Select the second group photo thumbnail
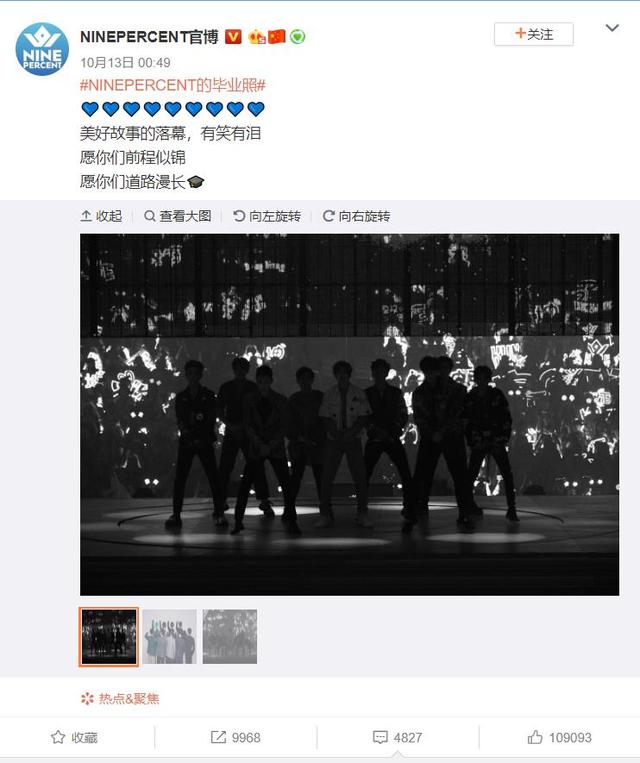Image resolution: width=640 pixels, height=763 pixels. coord(169,636)
